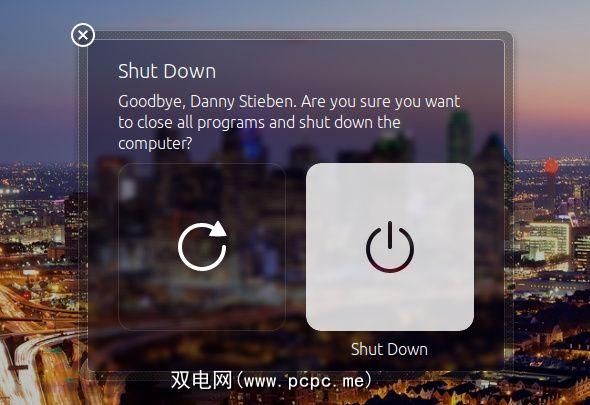Click the circular-arrow restart icon
Screen dimensions: 590x405
click(x=202, y=246)
